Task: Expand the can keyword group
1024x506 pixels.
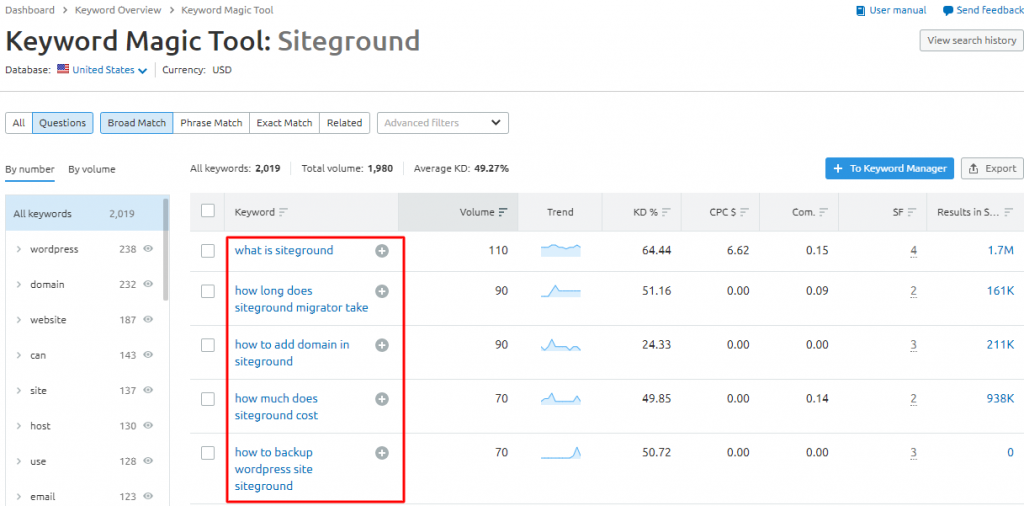Action: tap(19, 355)
